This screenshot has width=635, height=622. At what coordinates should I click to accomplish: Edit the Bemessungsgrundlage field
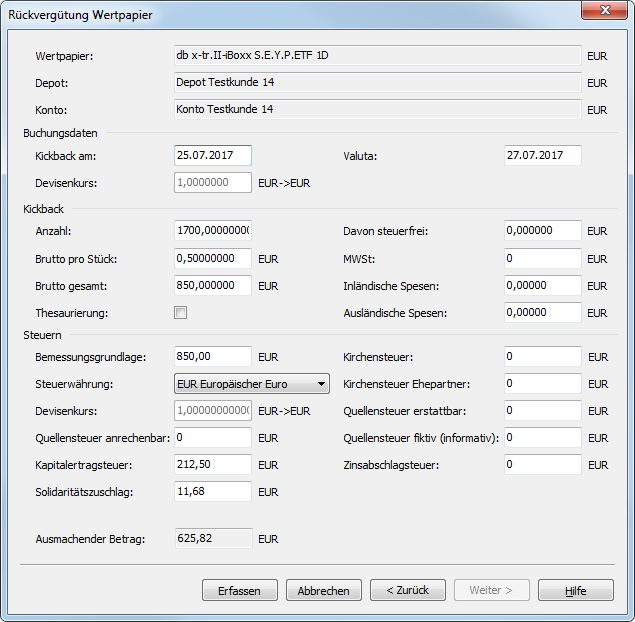pyautogui.click(x=212, y=356)
